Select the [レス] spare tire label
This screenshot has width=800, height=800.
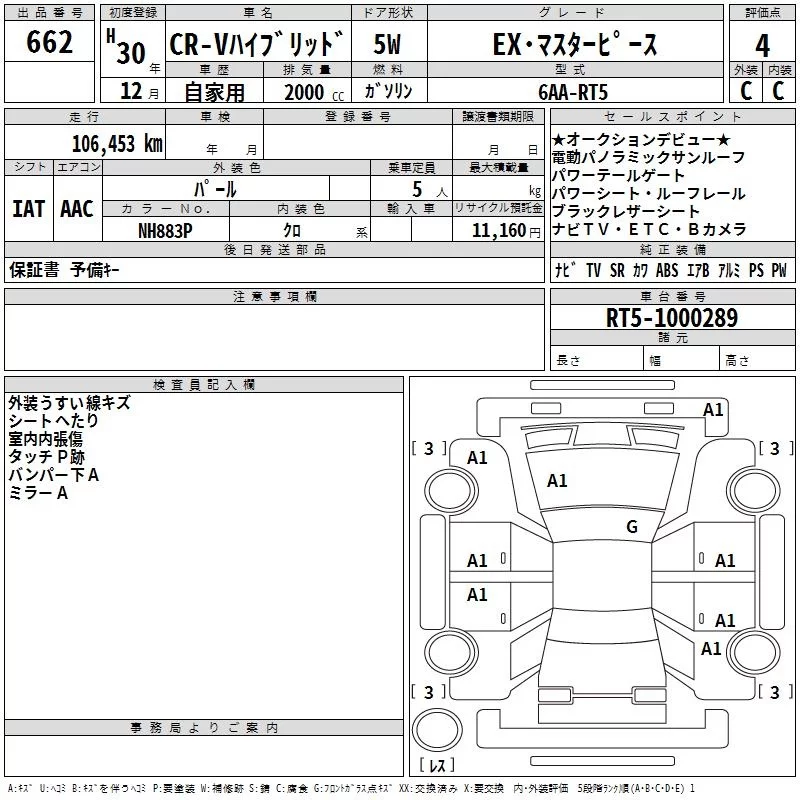click(x=437, y=765)
